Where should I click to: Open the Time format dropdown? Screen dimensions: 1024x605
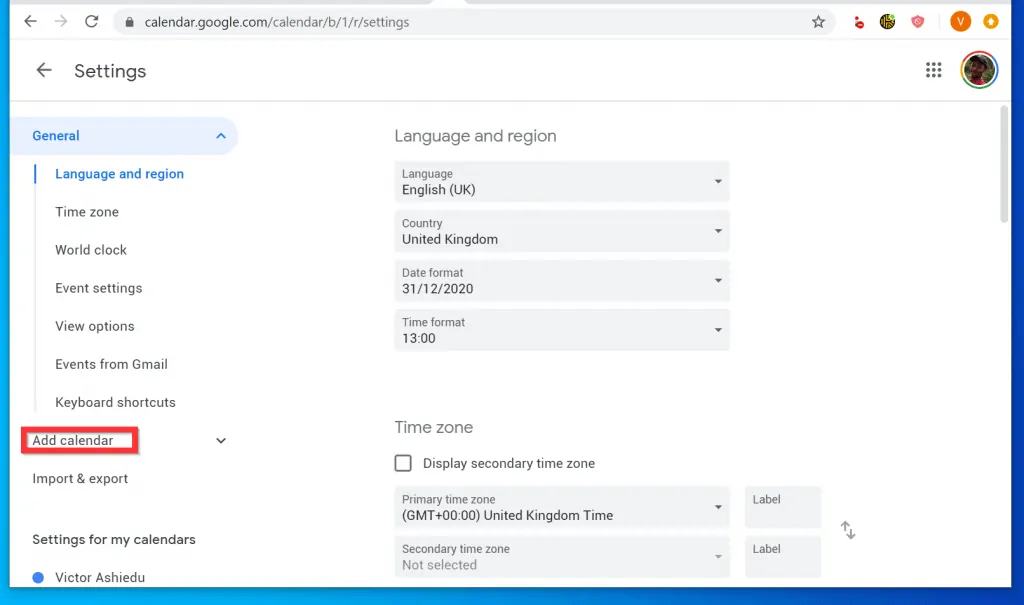click(x=561, y=331)
